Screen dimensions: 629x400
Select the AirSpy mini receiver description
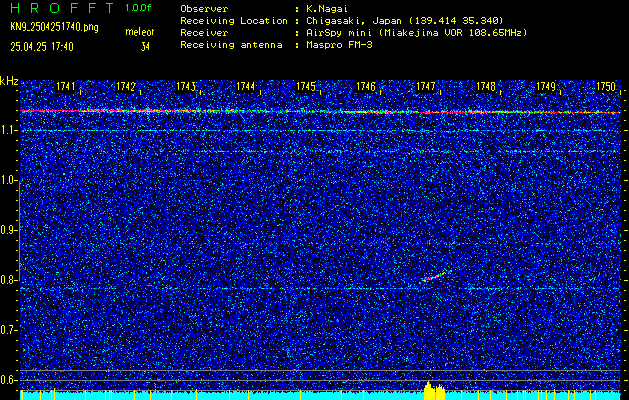[417, 32]
